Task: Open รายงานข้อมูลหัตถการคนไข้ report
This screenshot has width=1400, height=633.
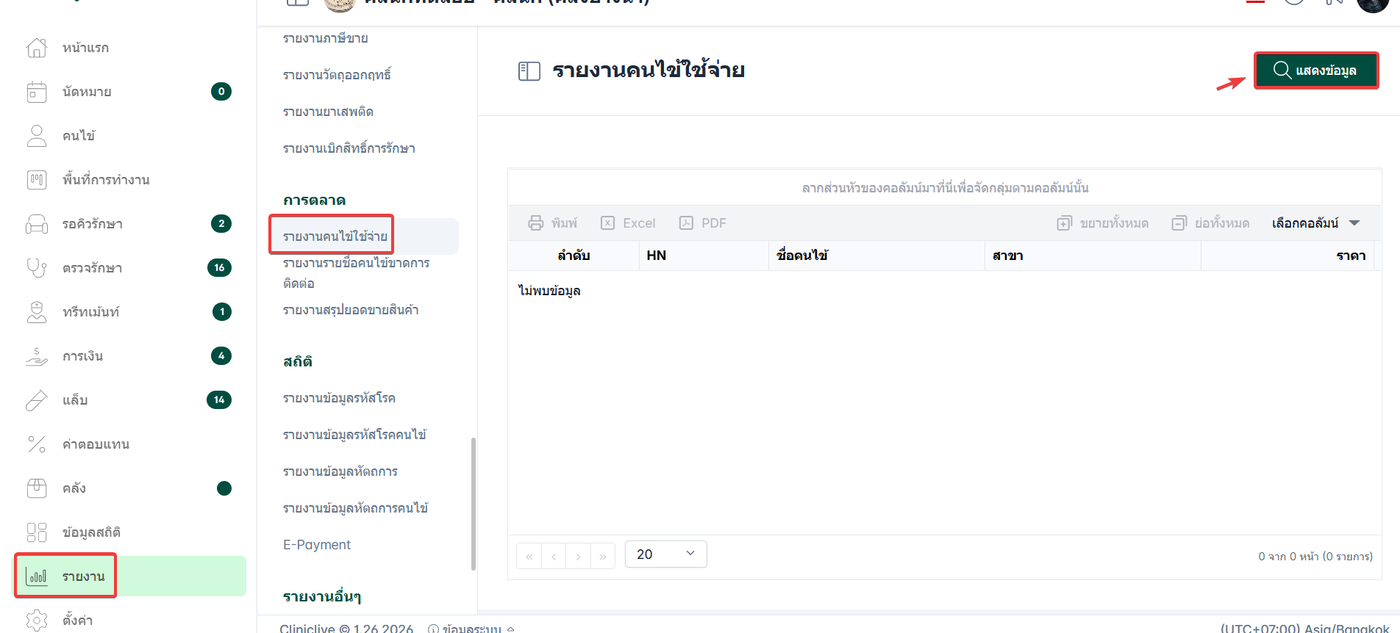Action: tap(355, 508)
